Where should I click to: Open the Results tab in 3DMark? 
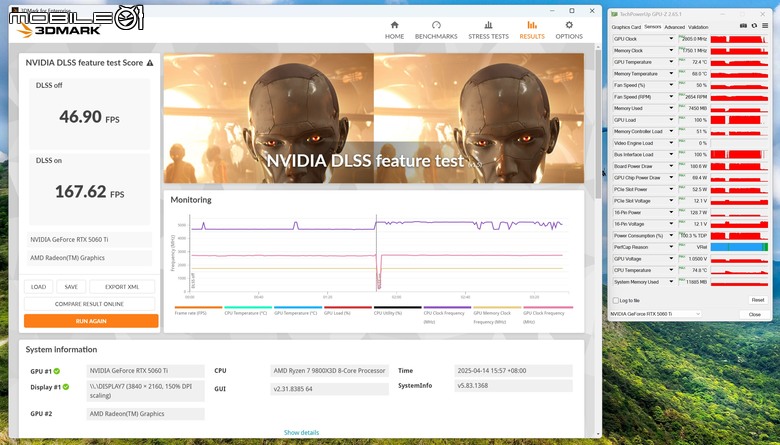(x=532, y=30)
